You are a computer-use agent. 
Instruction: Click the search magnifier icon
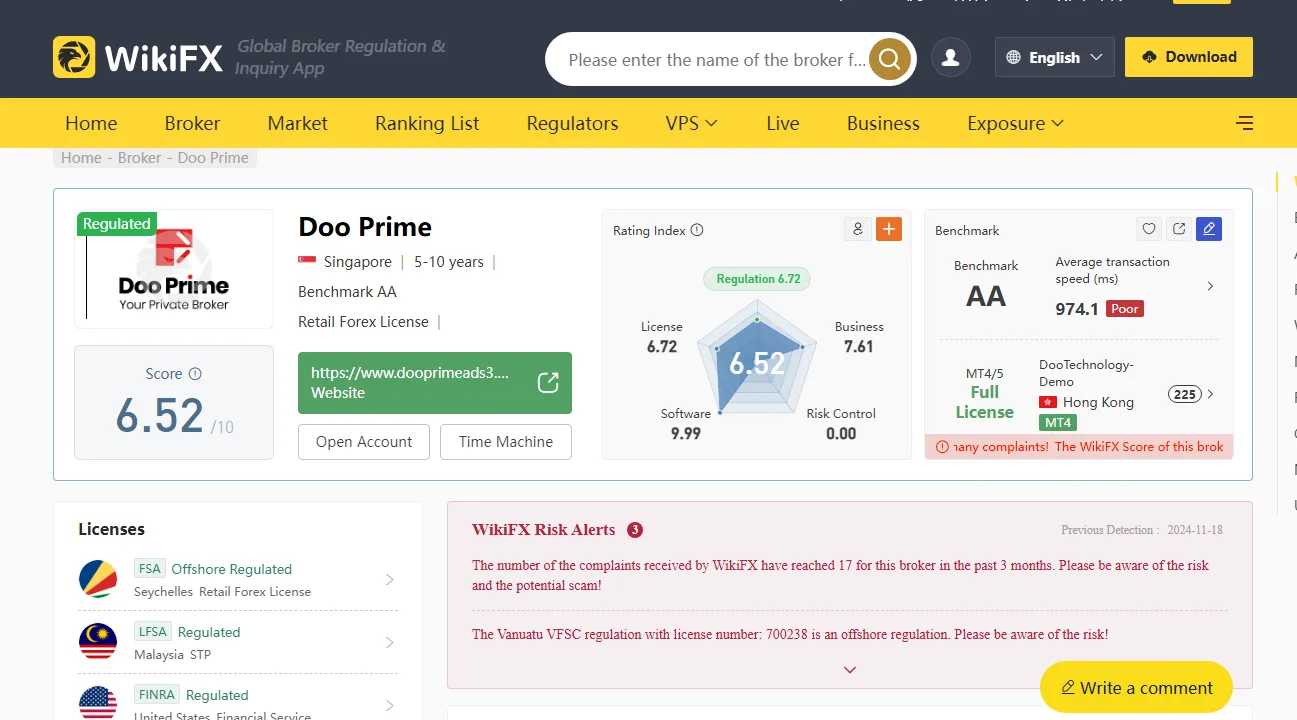click(x=889, y=60)
